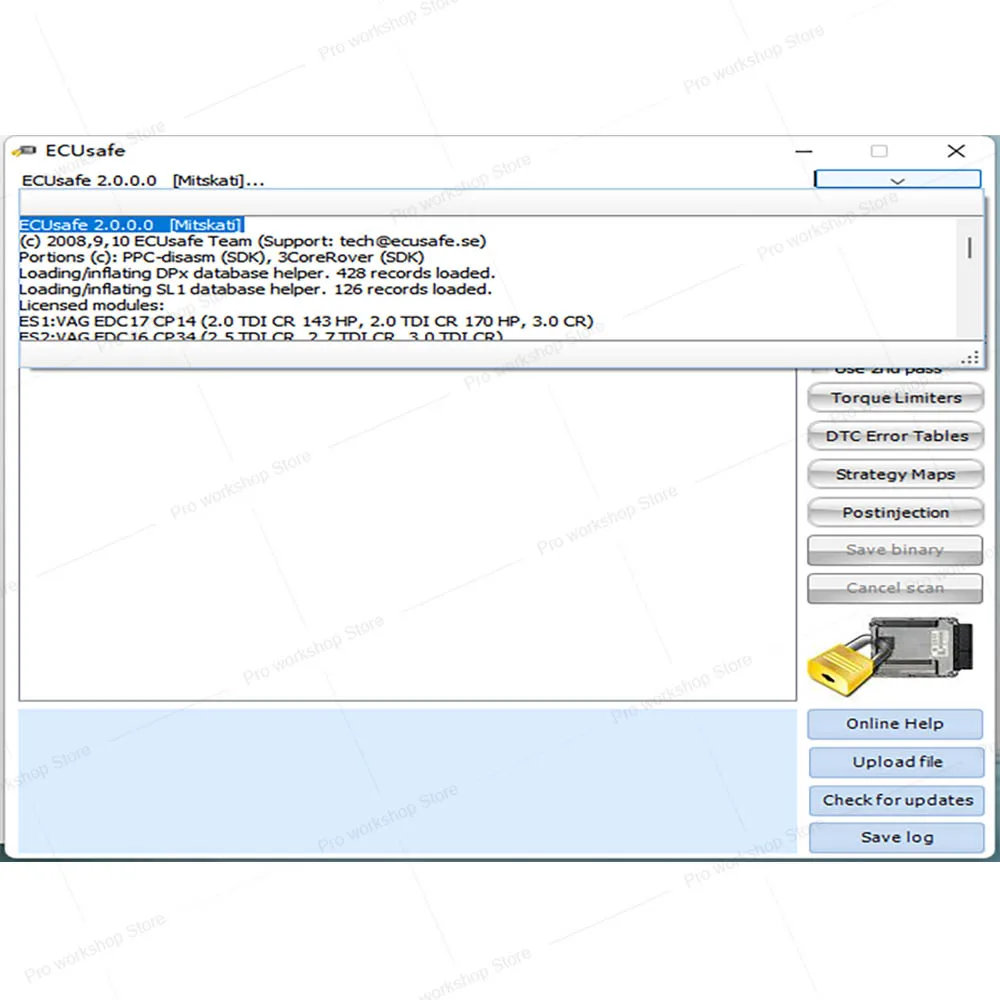Click DTC Error Tables button
Screen dimensions: 1000x1000
895,436
